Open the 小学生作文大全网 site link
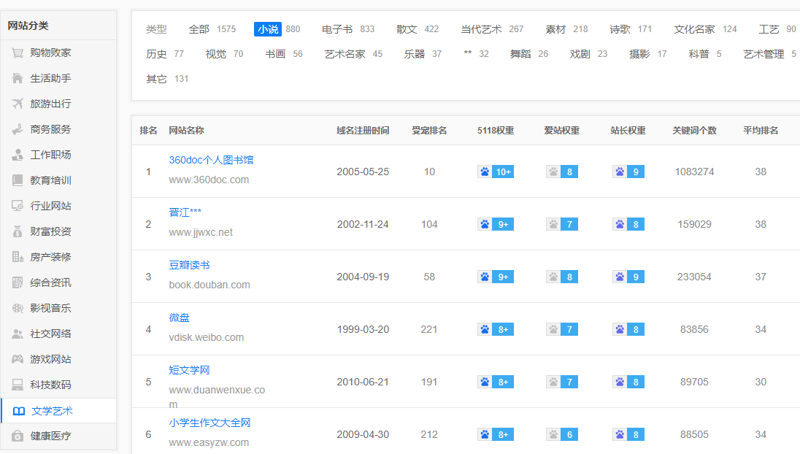This screenshot has width=800, height=454. [x=210, y=422]
